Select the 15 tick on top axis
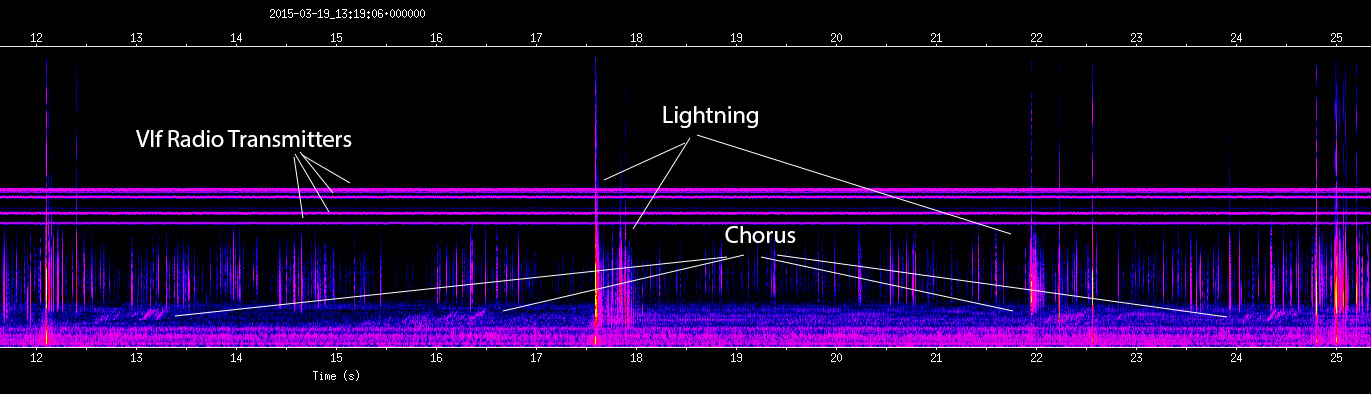The width and height of the screenshot is (1371, 394). coord(337,37)
